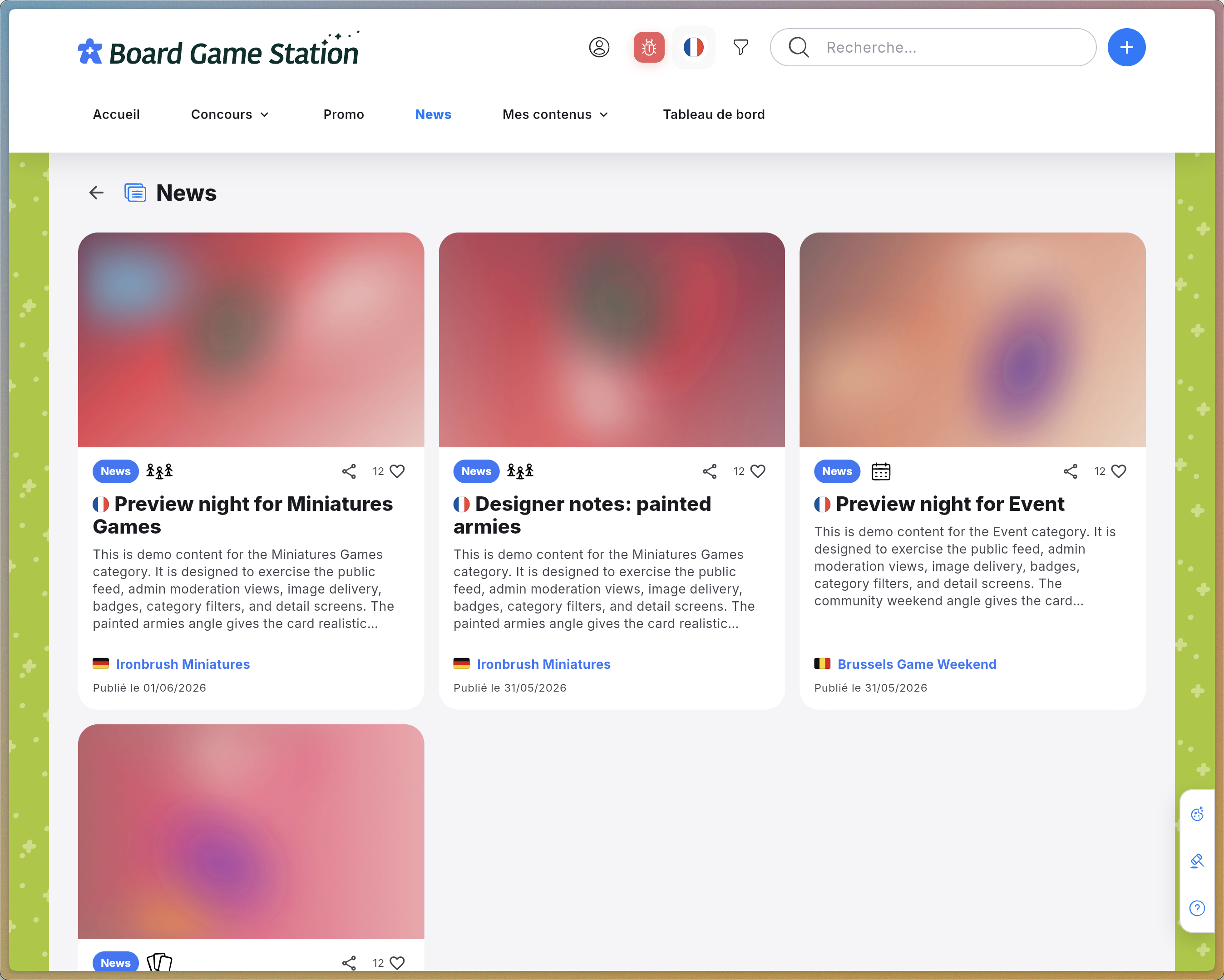The width and height of the screenshot is (1224, 980).
Task: Click miniatures figures icon on Preview night card
Action: 159,471
